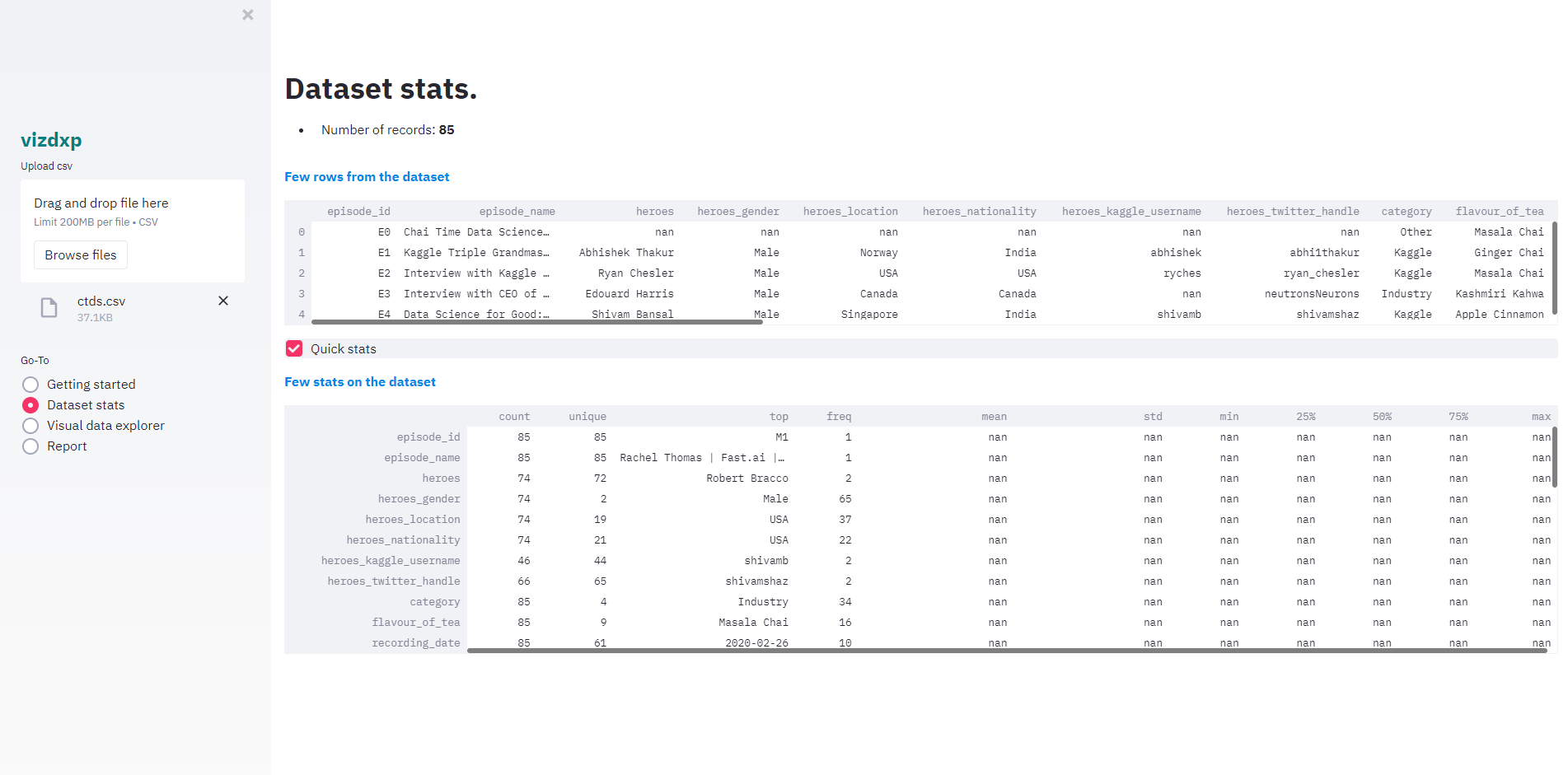Sort by the heroes_gender column header
This screenshot has width=1568, height=775.
click(737, 212)
